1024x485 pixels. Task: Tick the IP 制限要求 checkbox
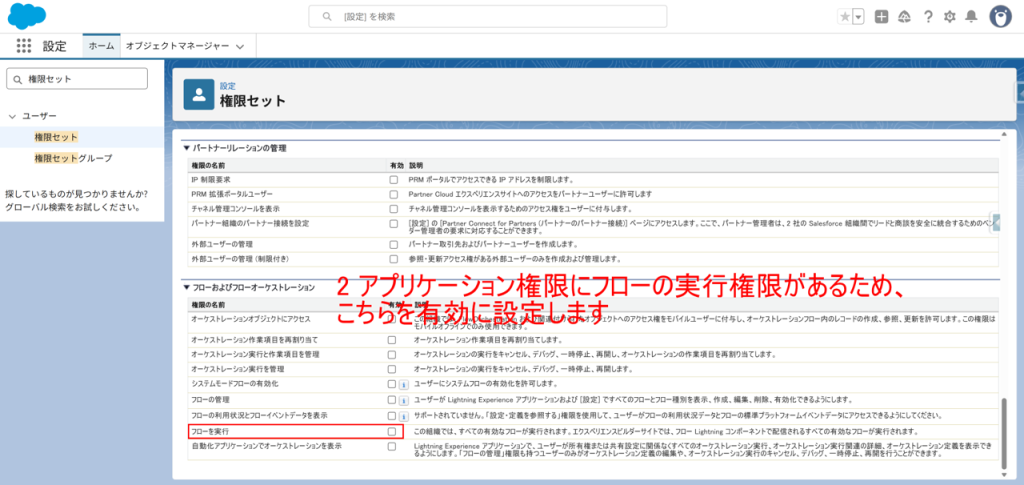pyautogui.click(x=393, y=179)
